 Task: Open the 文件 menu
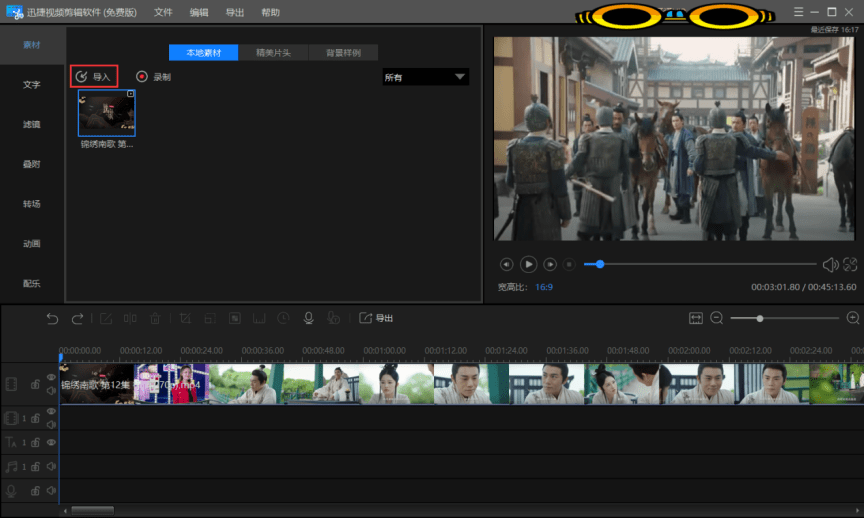(x=163, y=12)
